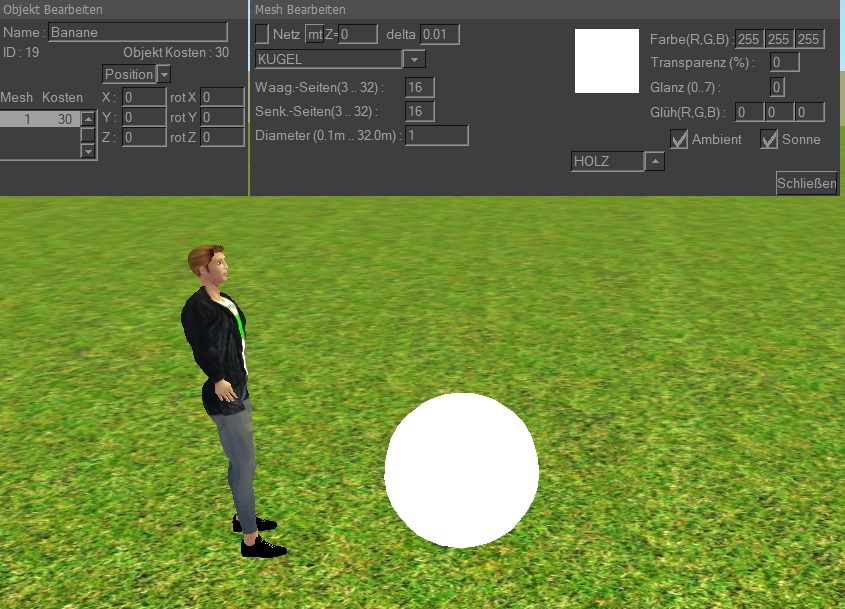Select mesh row 1 in mesh list
The width and height of the screenshot is (845, 609).
pyautogui.click(x=38, y=119)
